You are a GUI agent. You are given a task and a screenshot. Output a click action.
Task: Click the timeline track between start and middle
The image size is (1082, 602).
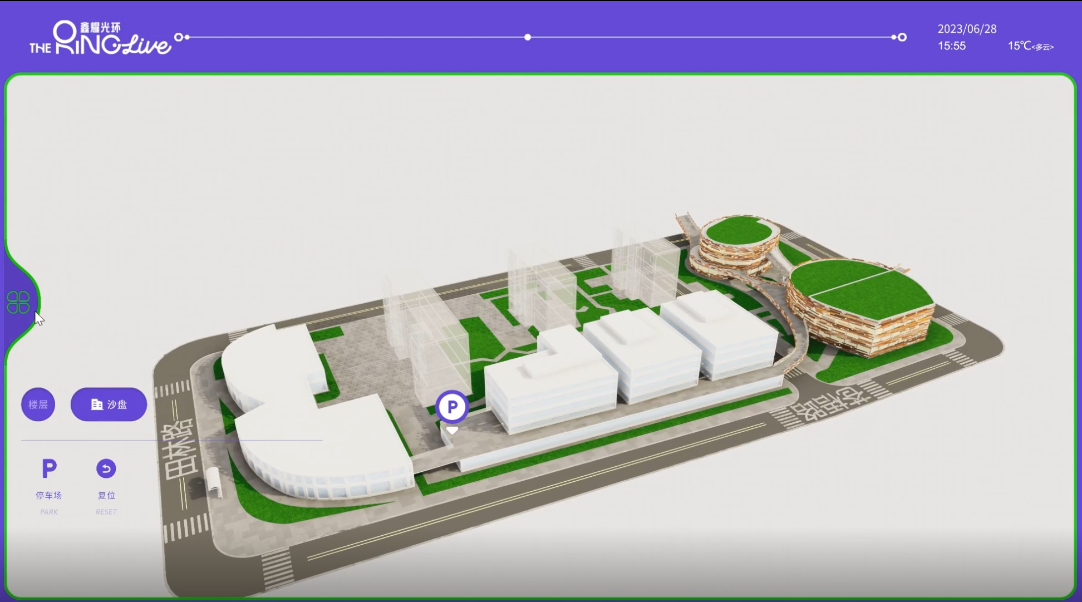355,38
